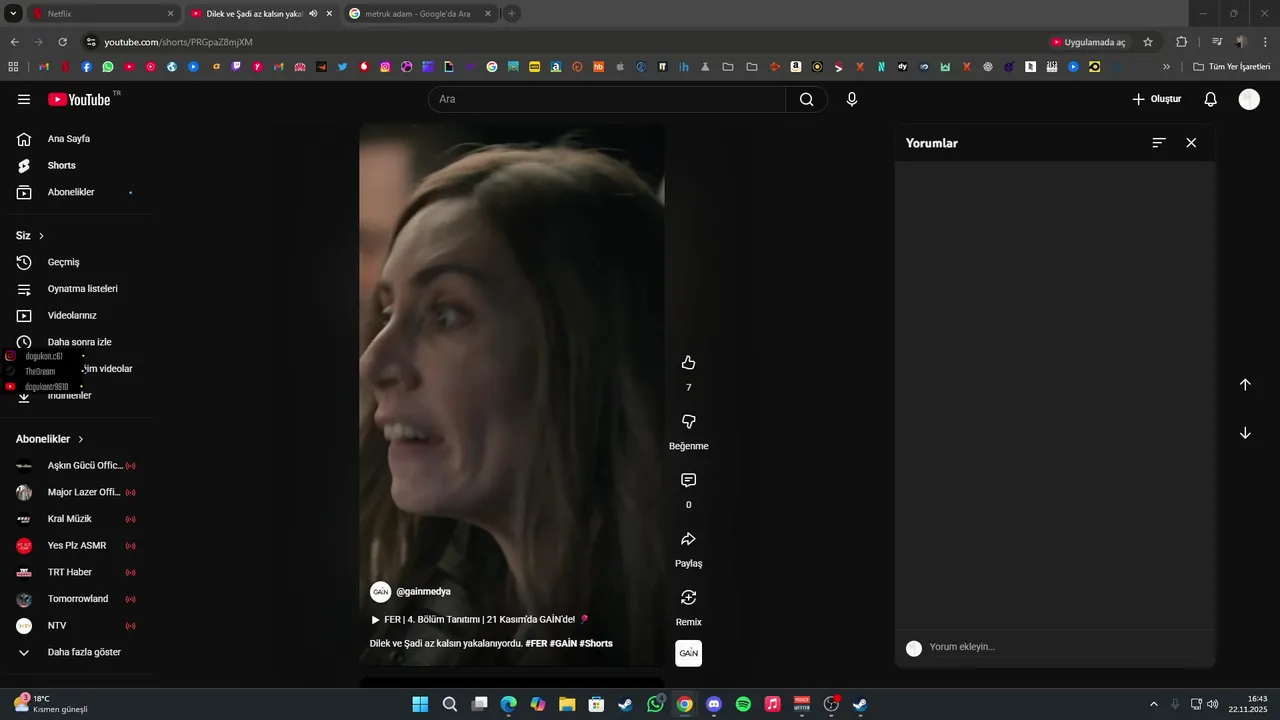This screenshot has height=720, width=1280.
Task: Dislike the Short with the thumbs-down icon
Action: [688, 422]
